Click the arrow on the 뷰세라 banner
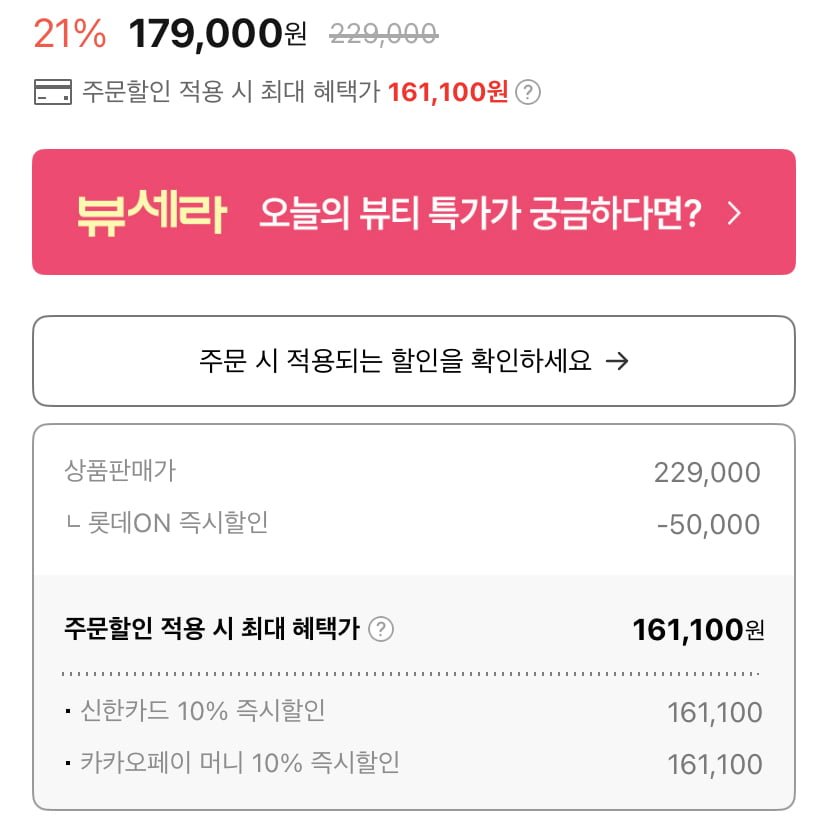This screenshot has width=828, height=833. 735,213
